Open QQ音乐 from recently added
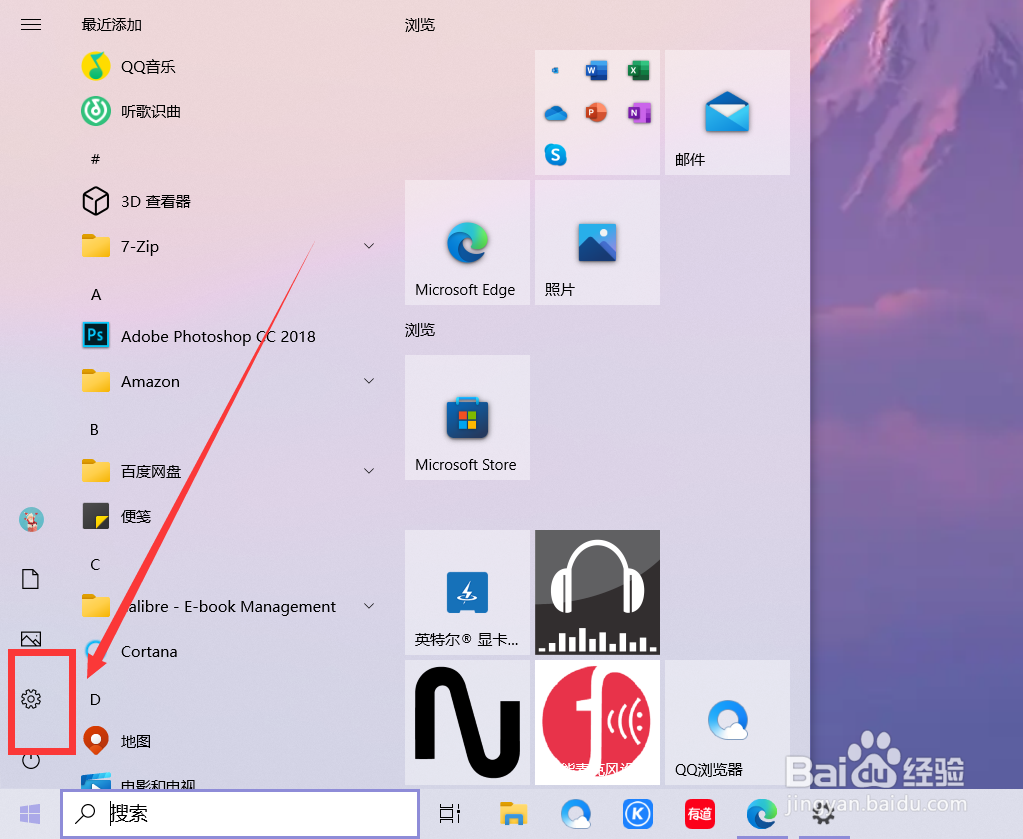 [x=228, y=67]
